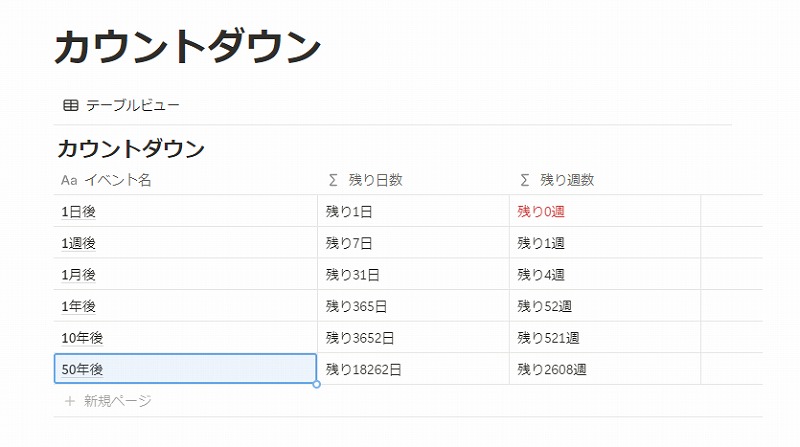The image size is (800, 447).
Task: Select the 1日後 event name cell
Action: pos(185,212)
